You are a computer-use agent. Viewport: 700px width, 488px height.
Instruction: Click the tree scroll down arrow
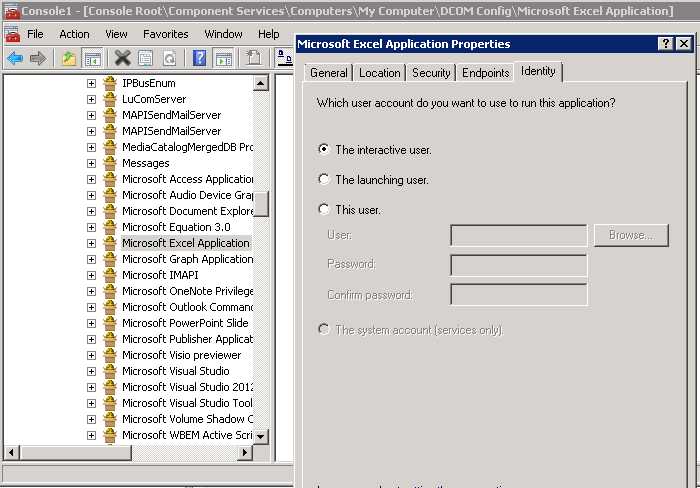pos(261,436)
